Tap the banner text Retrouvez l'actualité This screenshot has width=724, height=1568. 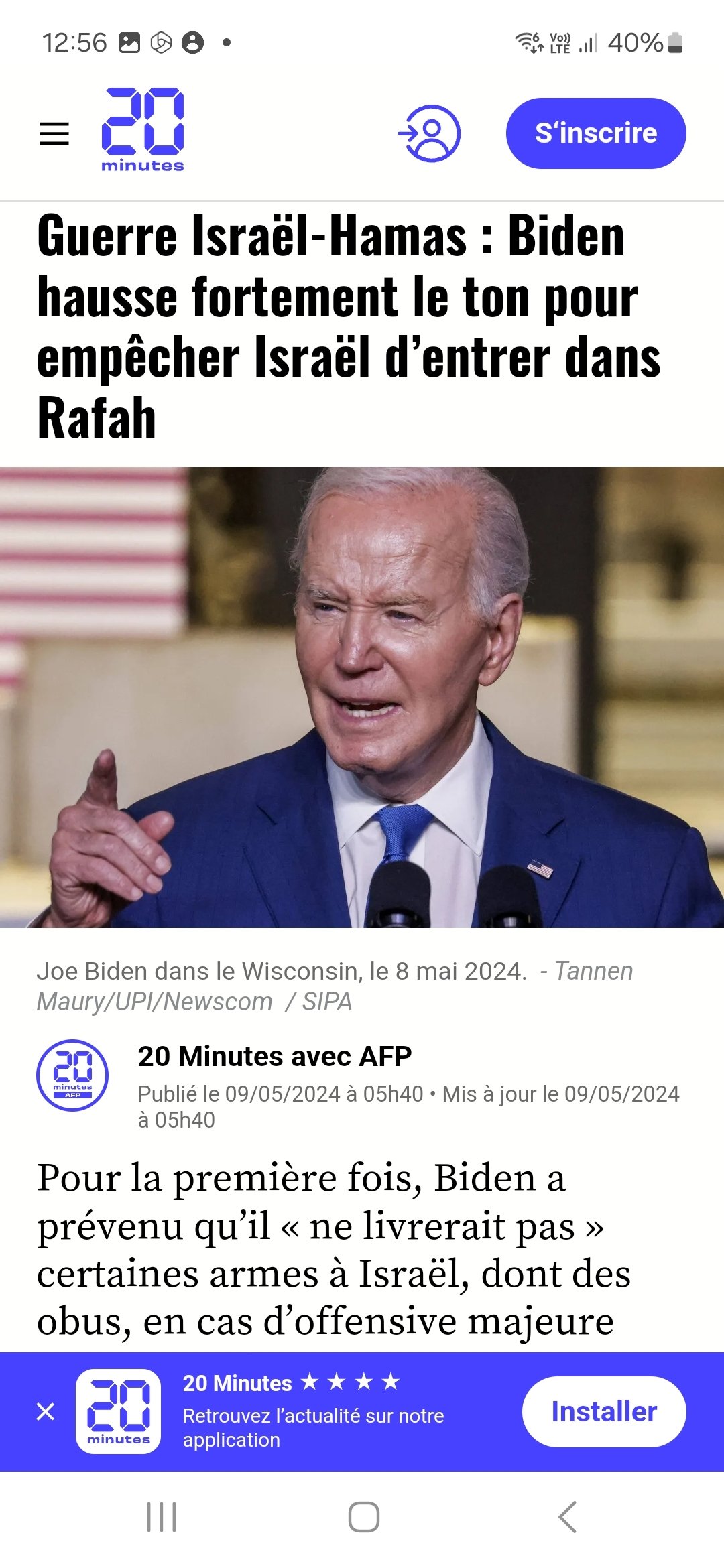click(313, 1427)
